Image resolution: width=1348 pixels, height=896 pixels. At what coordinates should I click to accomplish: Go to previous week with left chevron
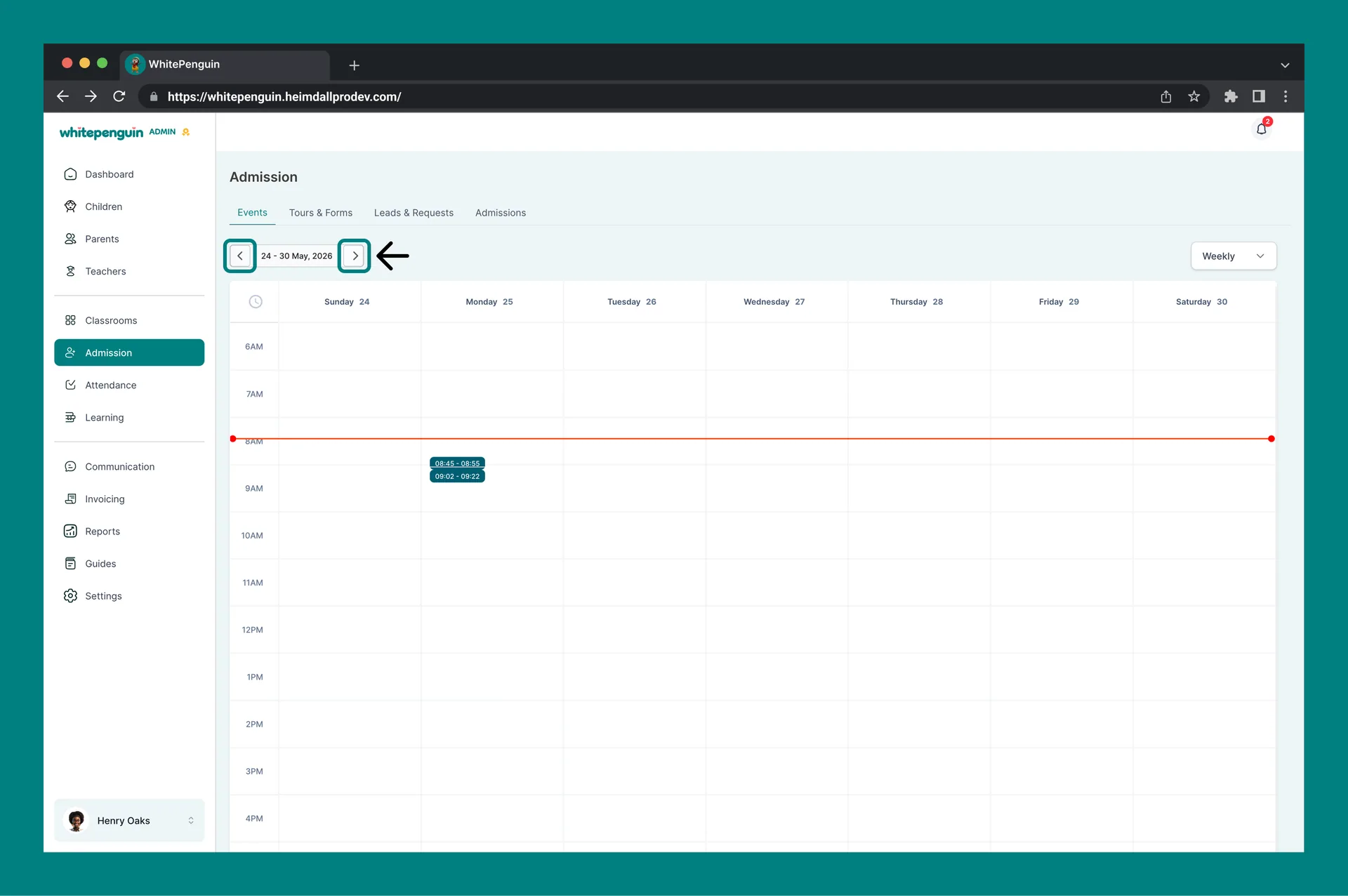[240, 256]
